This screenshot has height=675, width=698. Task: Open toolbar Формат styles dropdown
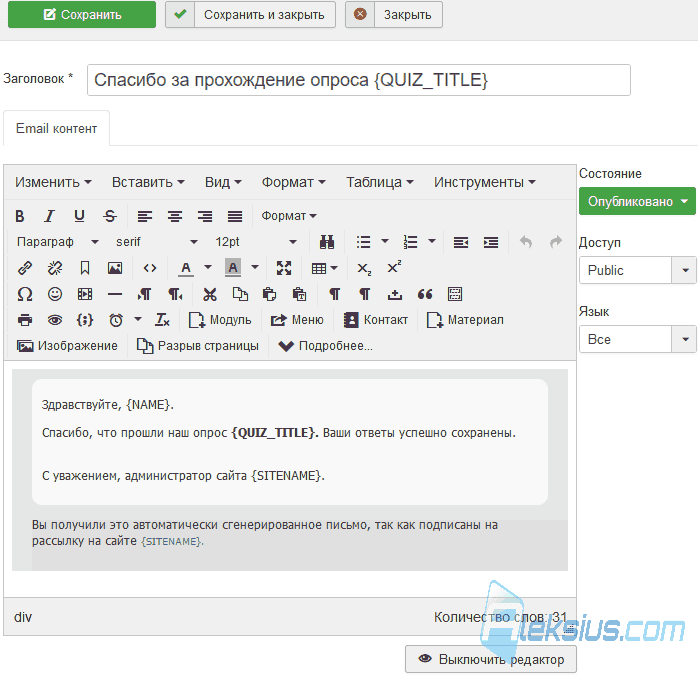288,216
